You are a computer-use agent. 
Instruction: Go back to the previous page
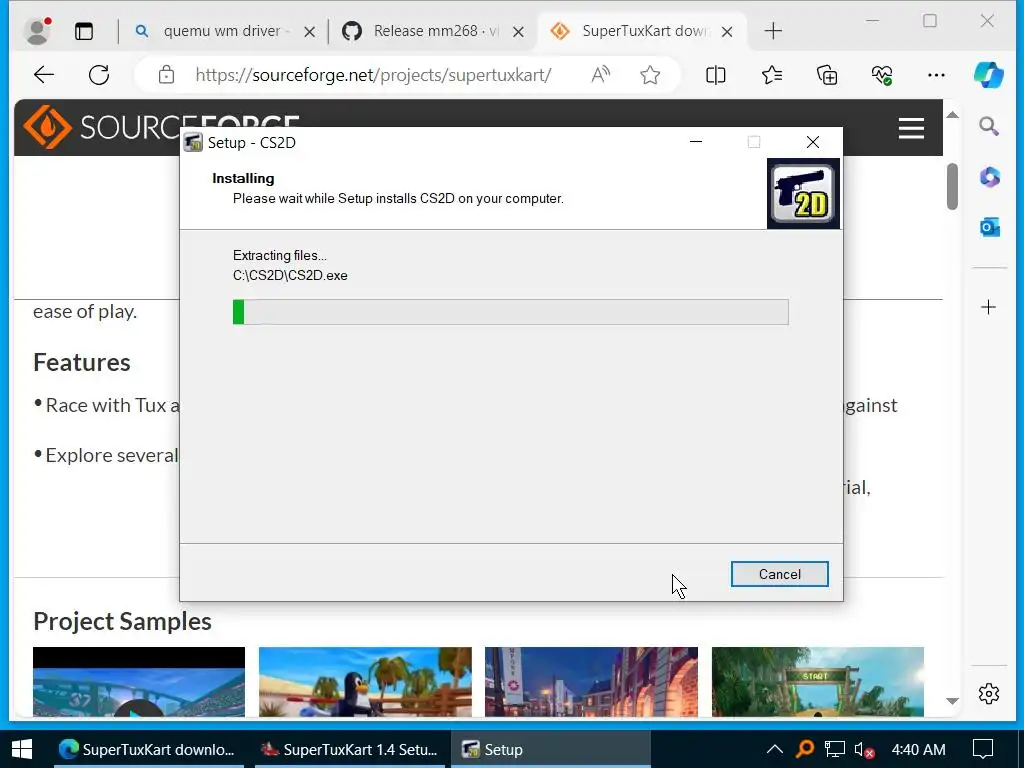(x=44, y=74)
